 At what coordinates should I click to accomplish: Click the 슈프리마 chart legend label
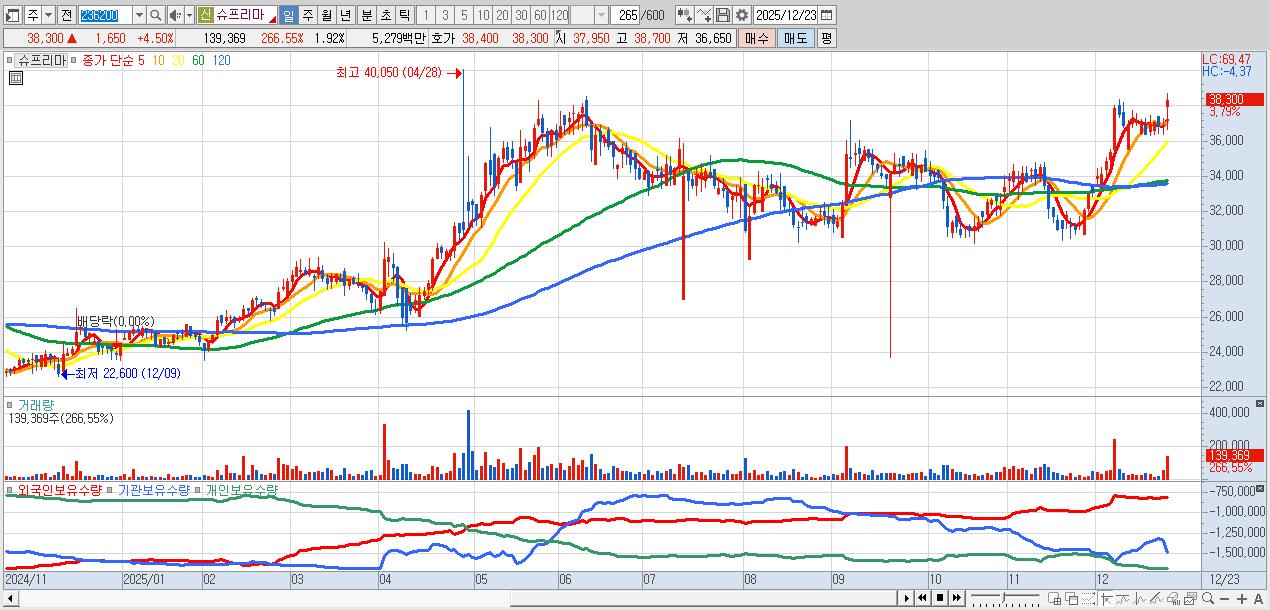[x=43, y=60]
